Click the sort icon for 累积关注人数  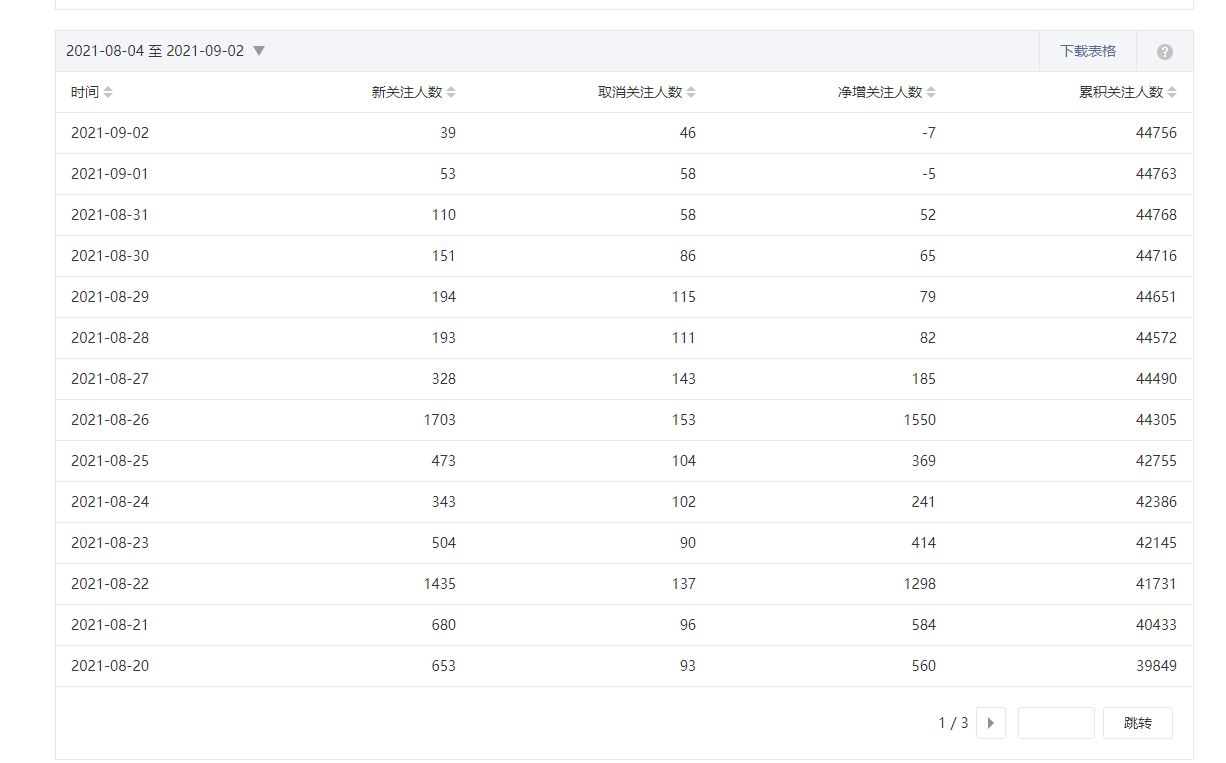[1172, 92]
